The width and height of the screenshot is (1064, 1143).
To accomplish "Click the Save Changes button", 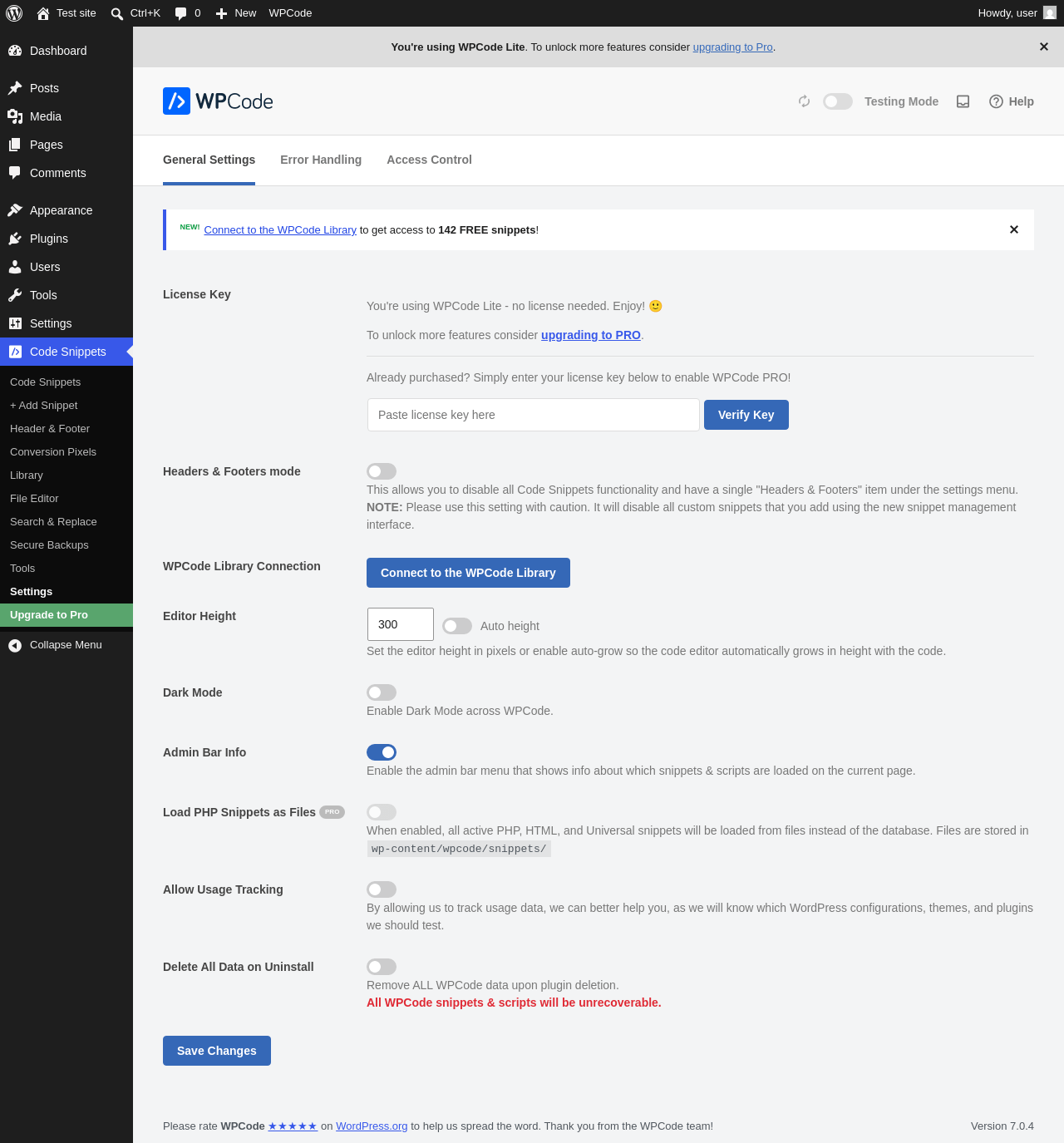I will 217,1051.
